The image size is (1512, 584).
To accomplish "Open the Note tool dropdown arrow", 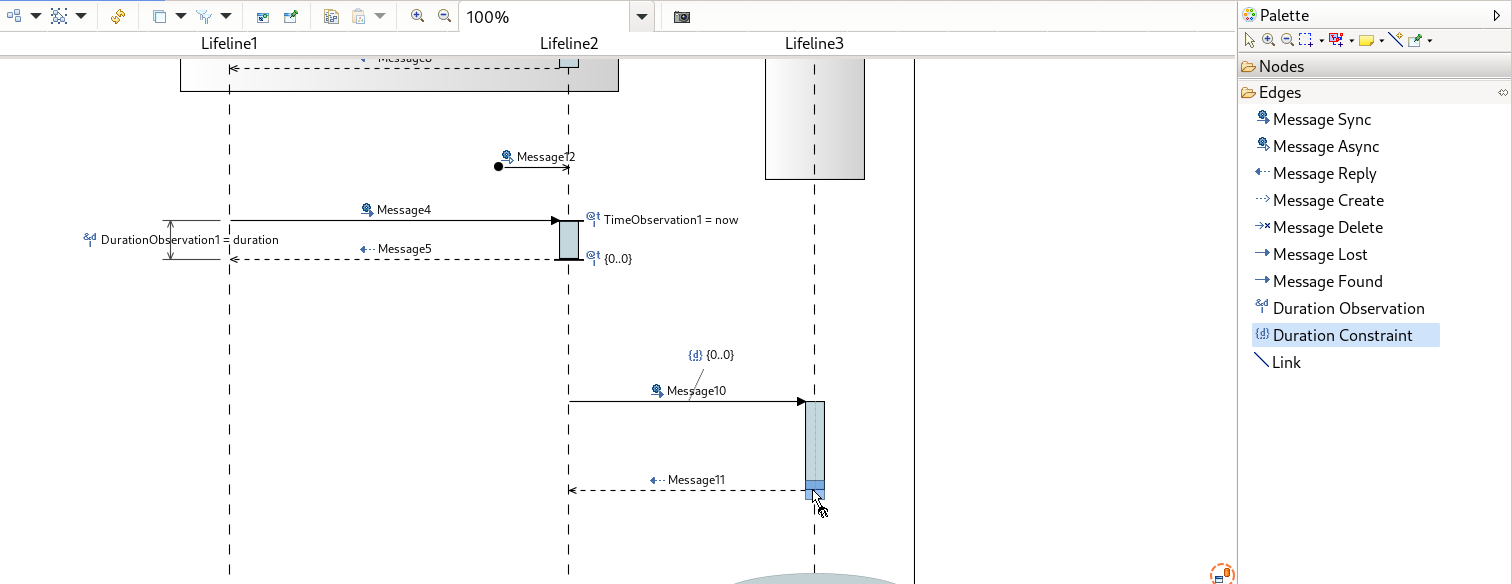I will 1381,41.
